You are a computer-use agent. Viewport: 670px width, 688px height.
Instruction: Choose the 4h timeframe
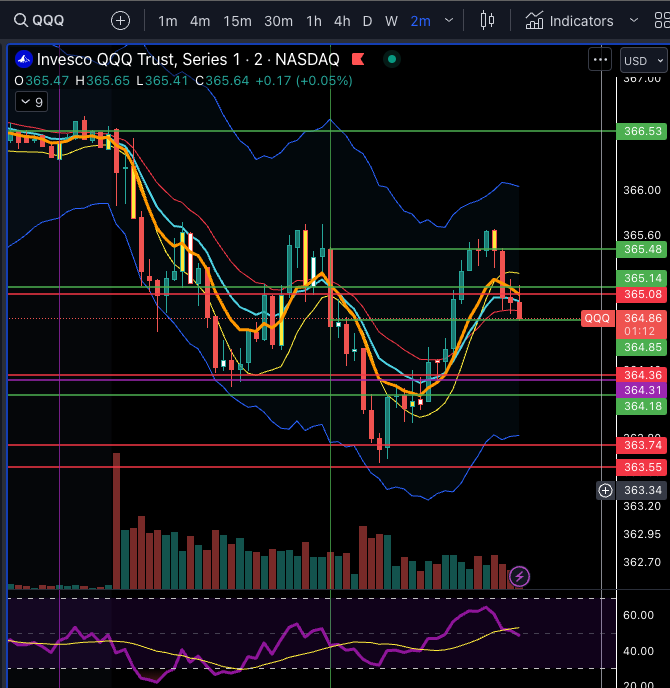tap(342, 21)
